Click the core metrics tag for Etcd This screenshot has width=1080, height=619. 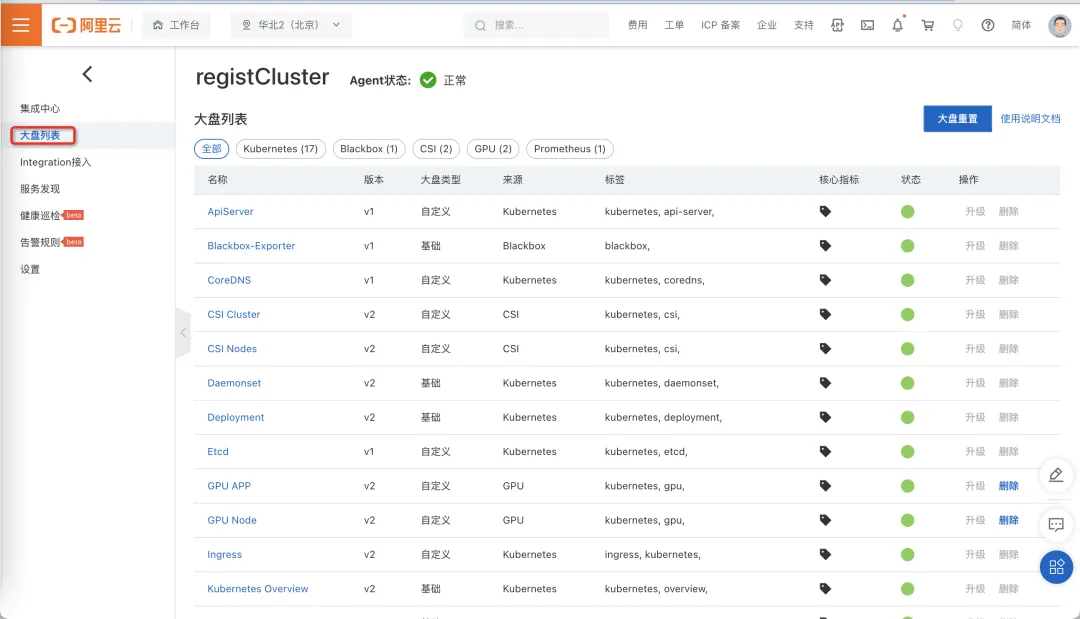point(825,452)
